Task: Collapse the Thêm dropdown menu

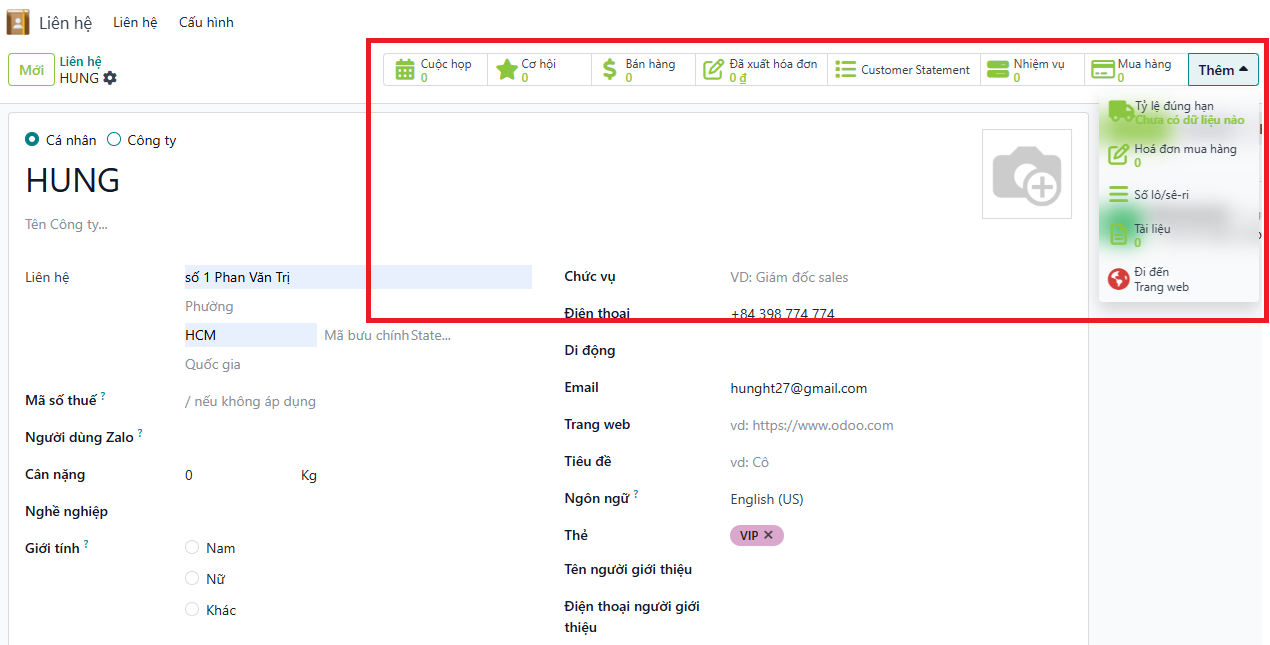Action: click(x=1223, y=70)
